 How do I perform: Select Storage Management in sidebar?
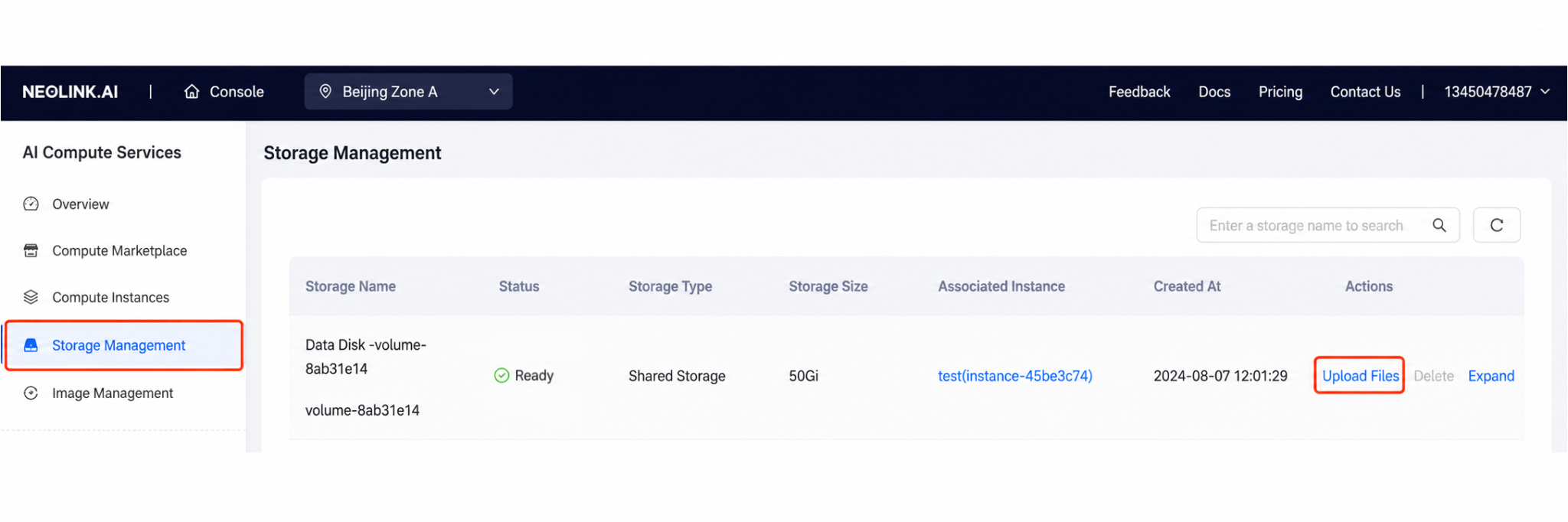click(124, 345)
